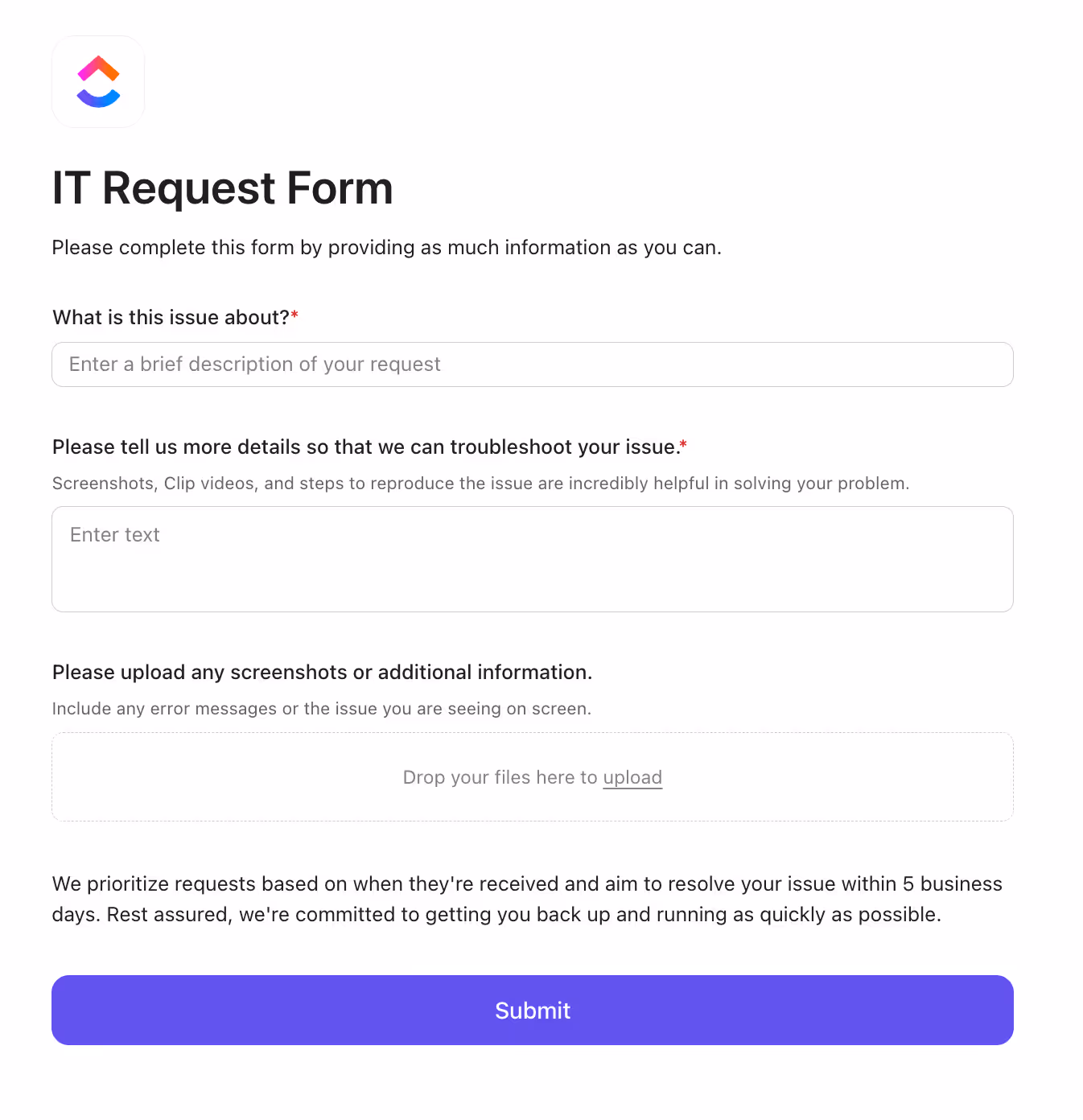
Task: Focus the 'Enter text' details textarea
Action: pyautogui.click(x=532, y=558)
